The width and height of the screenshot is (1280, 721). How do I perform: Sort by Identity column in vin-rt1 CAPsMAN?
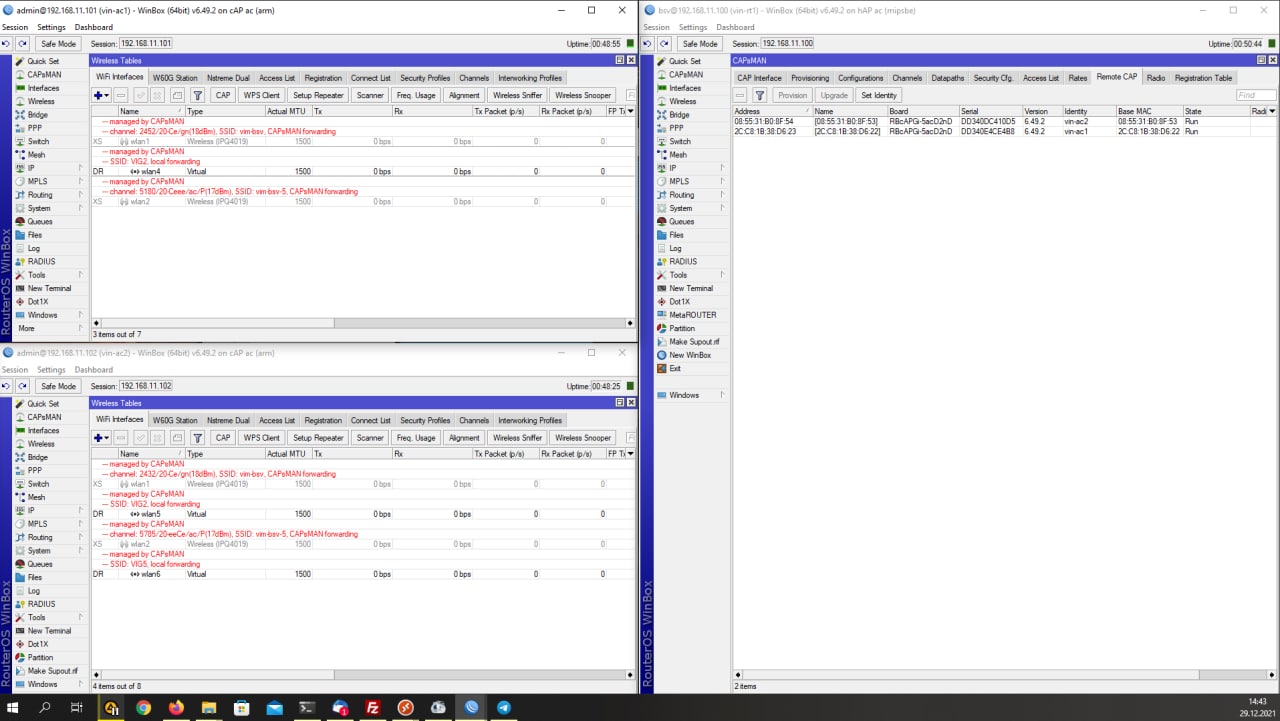pyautogui.click(x=1088, y=111)
